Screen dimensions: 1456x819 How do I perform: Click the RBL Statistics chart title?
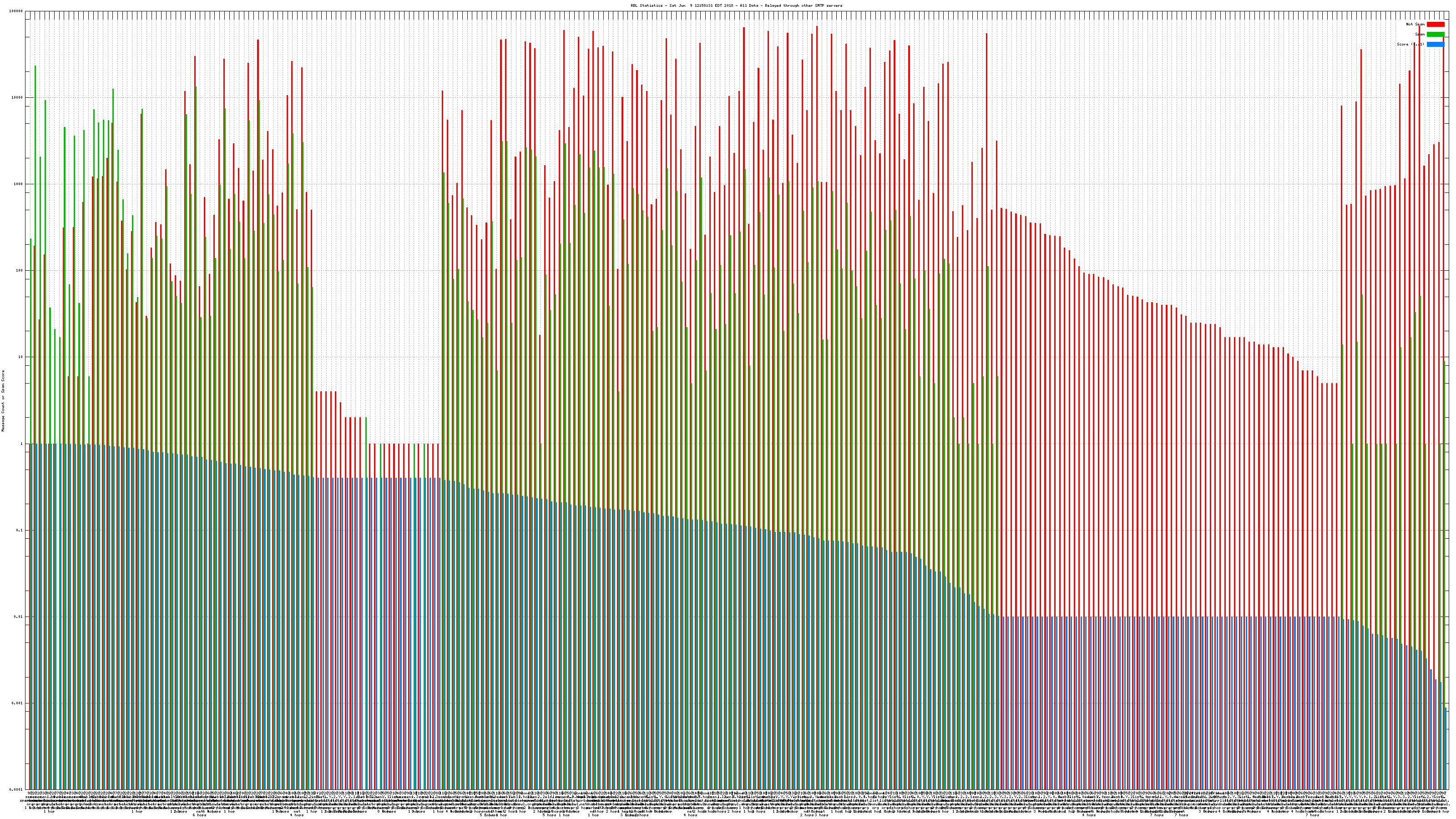pos(736,5)
